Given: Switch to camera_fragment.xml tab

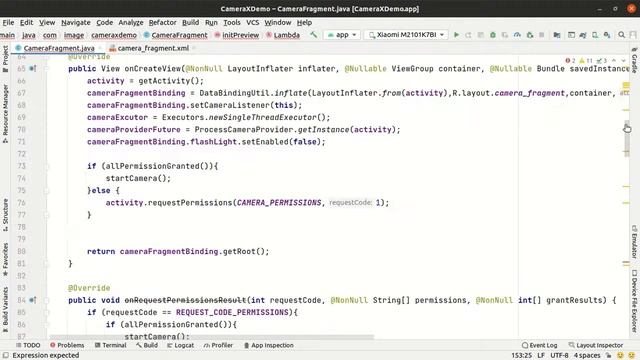Looking at the screenshot, I should pyautogui.click(x=153, y=48).
